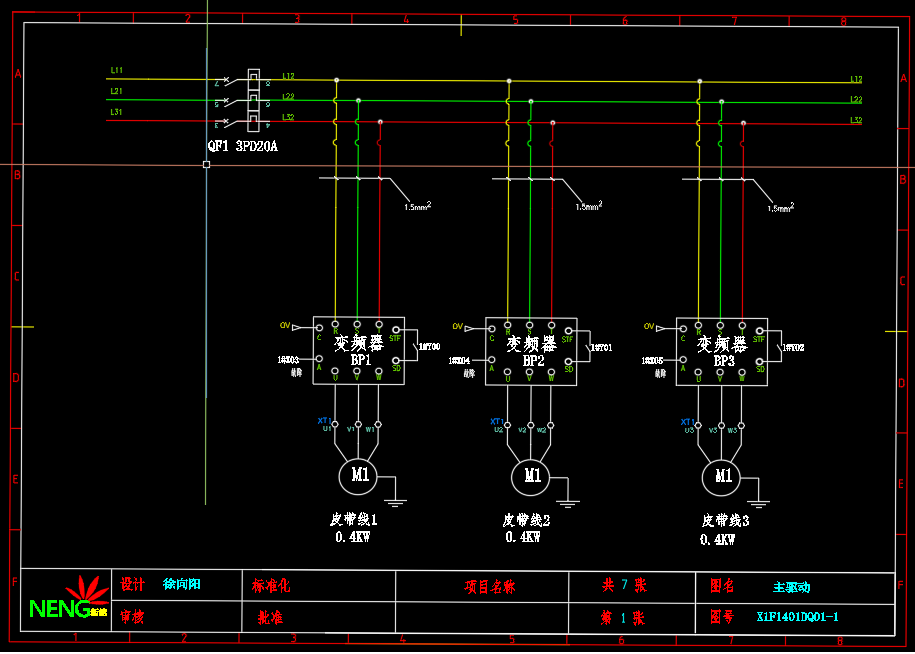Image resolution: width=915 pixels, height=654 pixels.
Task: Select the yellow L11 phase line label
Action: (x=117, y=70)
